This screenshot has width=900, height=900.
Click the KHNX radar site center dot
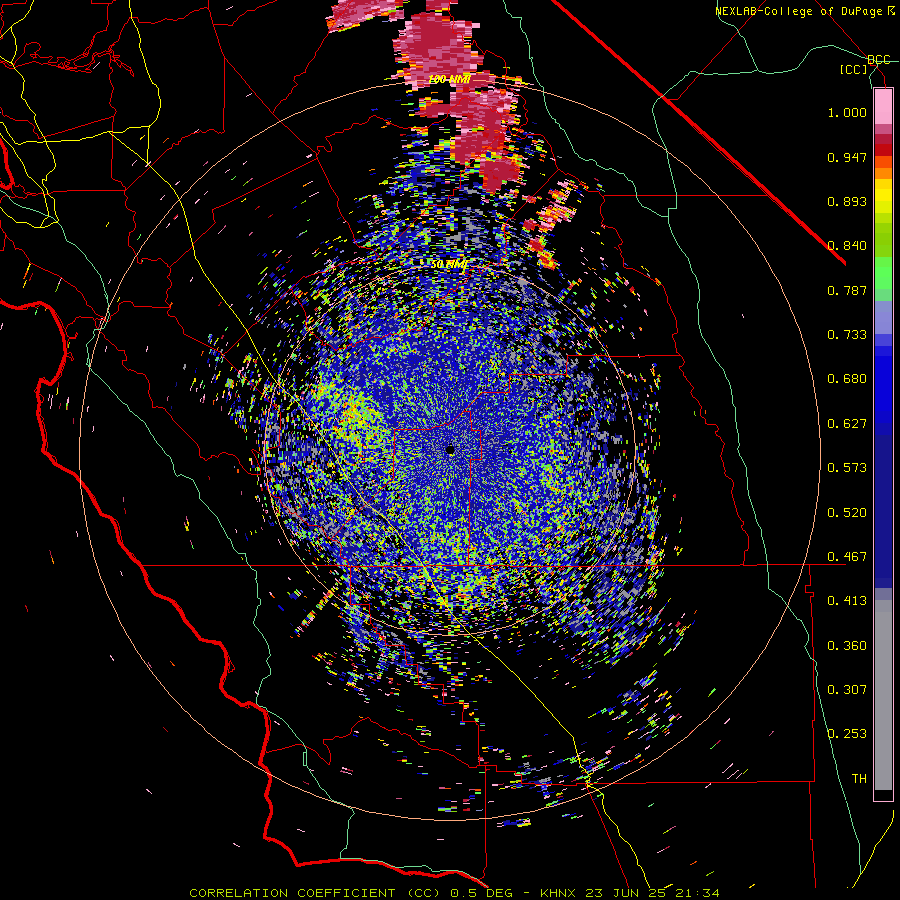[x=451, y=449]
